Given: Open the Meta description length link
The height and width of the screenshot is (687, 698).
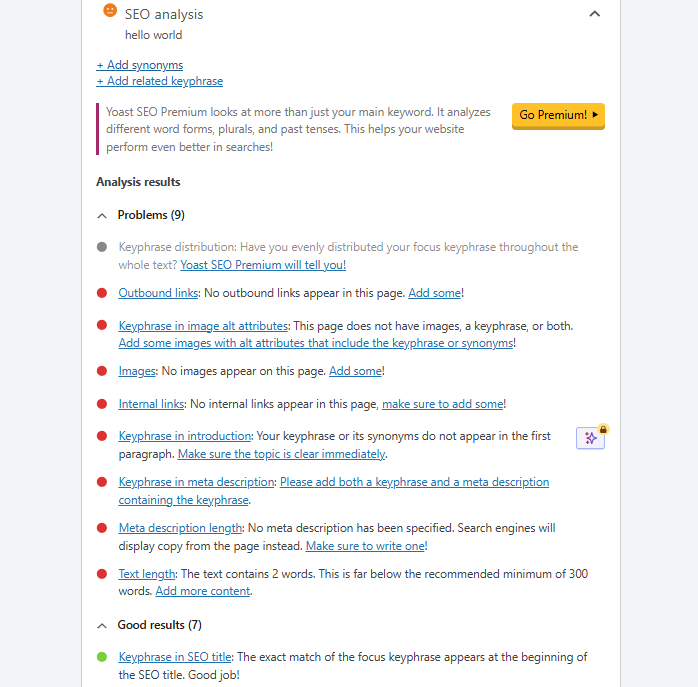Looking at the screenshot, I should click(x=180, y=528).
